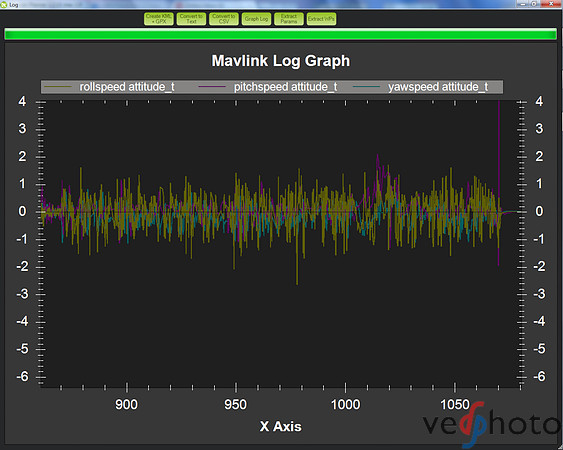Select yawspeed attitude_t legend entry
The height and width of the screenshot is (450, 563).
(438, 87)
